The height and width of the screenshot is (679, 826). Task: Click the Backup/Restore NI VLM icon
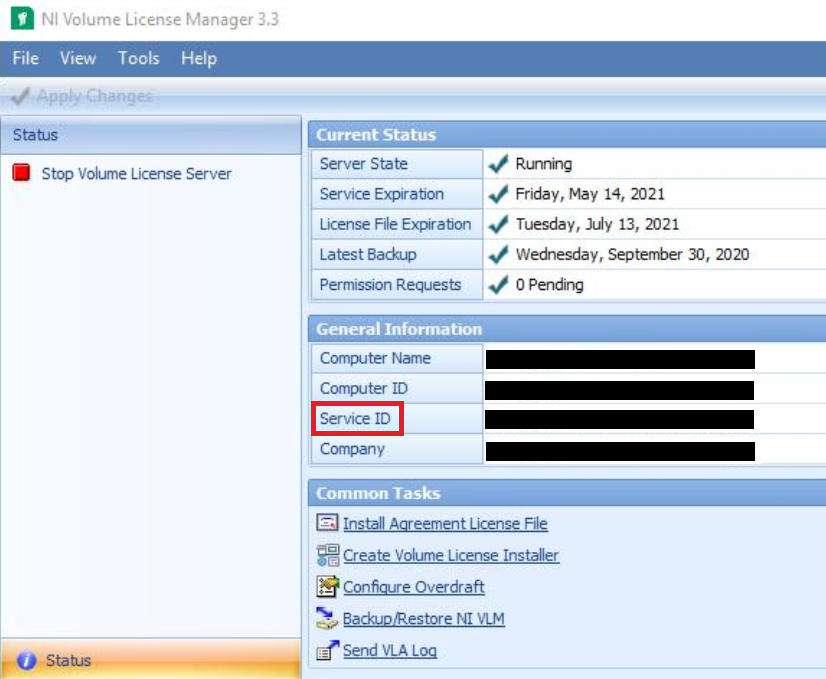pos(327,618)
